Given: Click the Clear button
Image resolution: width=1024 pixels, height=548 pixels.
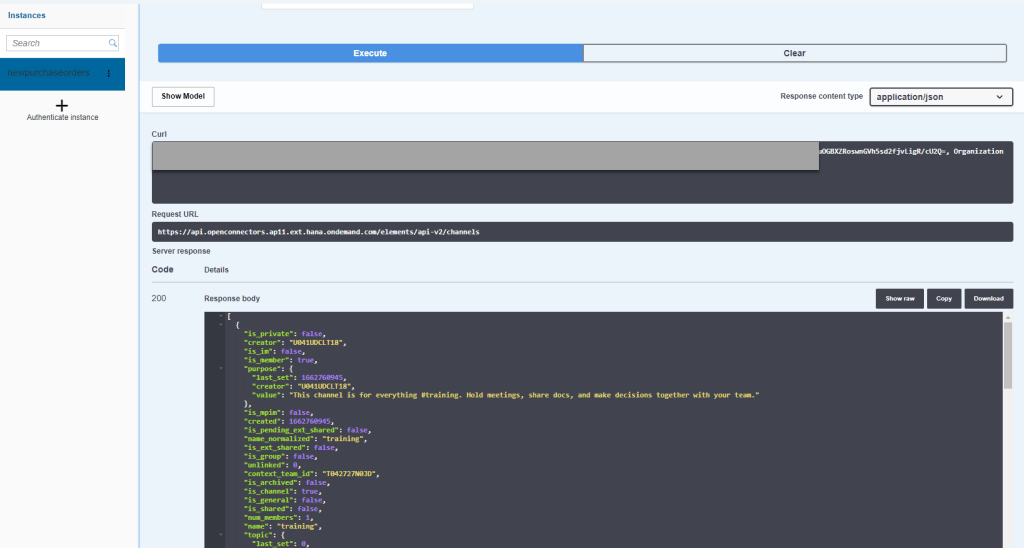Looking at the screenshot, I should point(794,53).
